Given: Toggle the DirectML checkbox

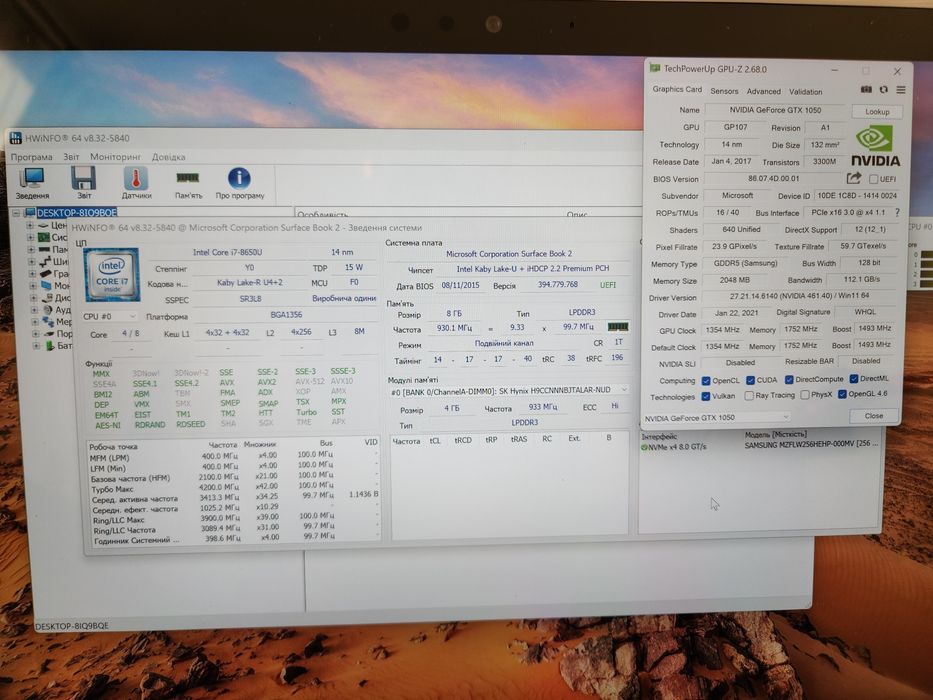Looking at the screenshot, I should [854, 379].
